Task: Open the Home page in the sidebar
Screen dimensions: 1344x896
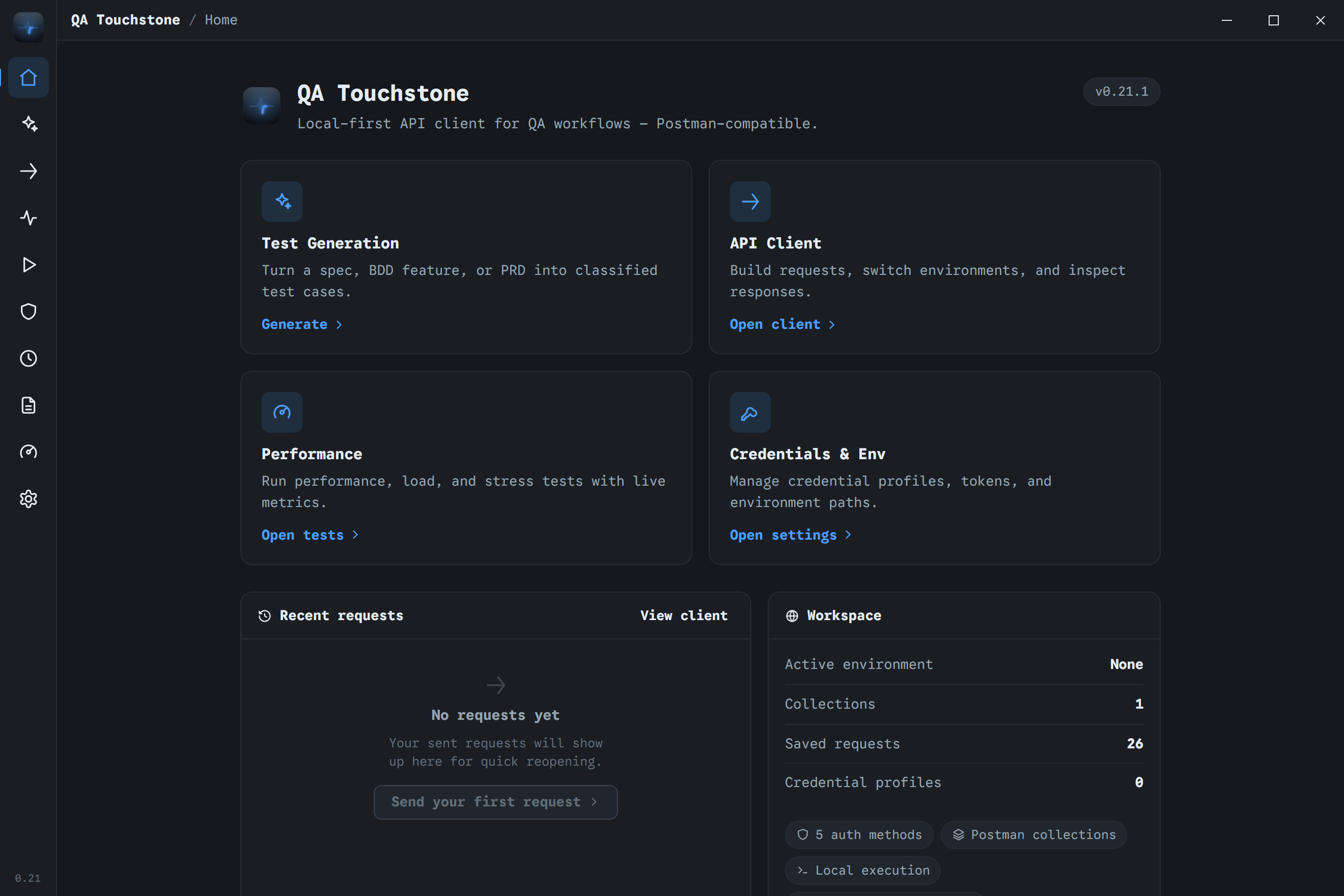Action: point(28,77)
